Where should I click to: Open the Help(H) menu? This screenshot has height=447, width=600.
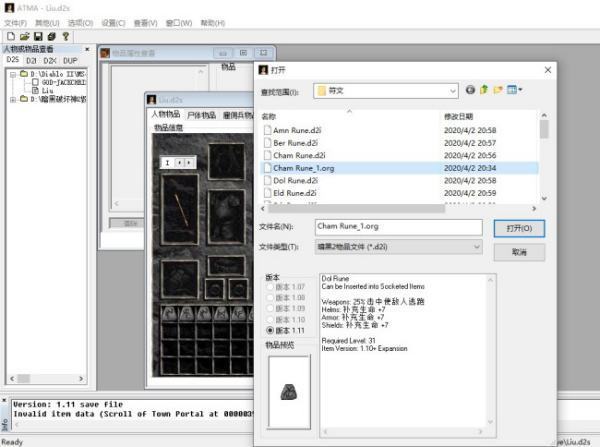point(213,23)
